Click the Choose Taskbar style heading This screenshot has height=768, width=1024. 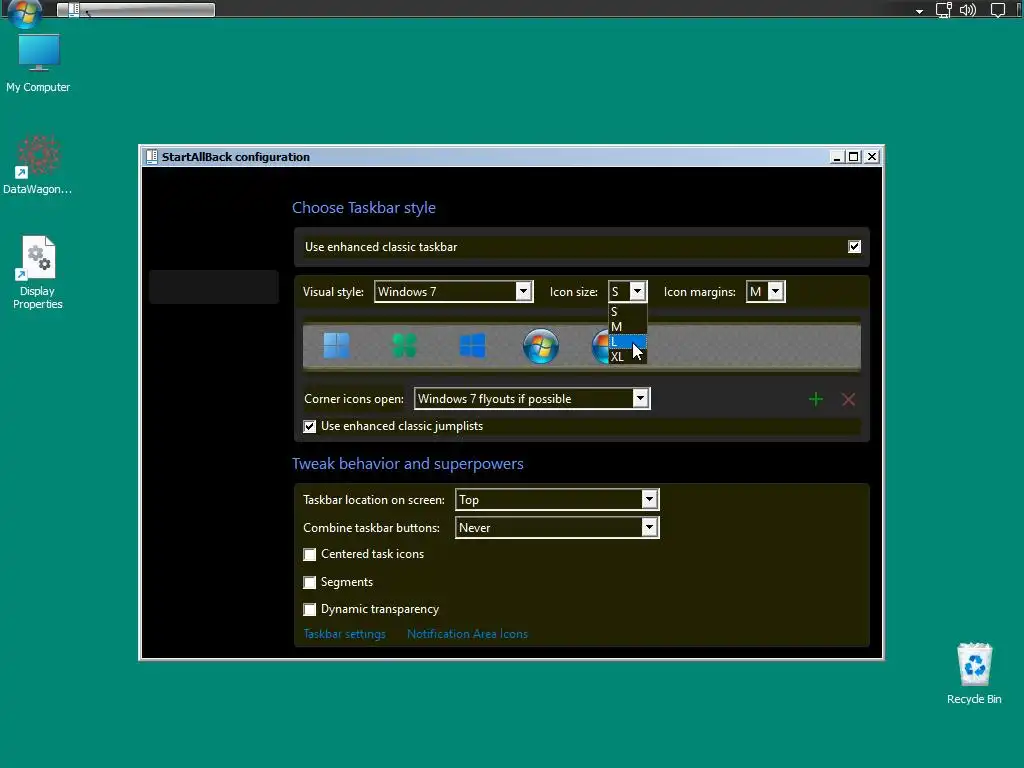pyautogui.click(x=364, y=208)
